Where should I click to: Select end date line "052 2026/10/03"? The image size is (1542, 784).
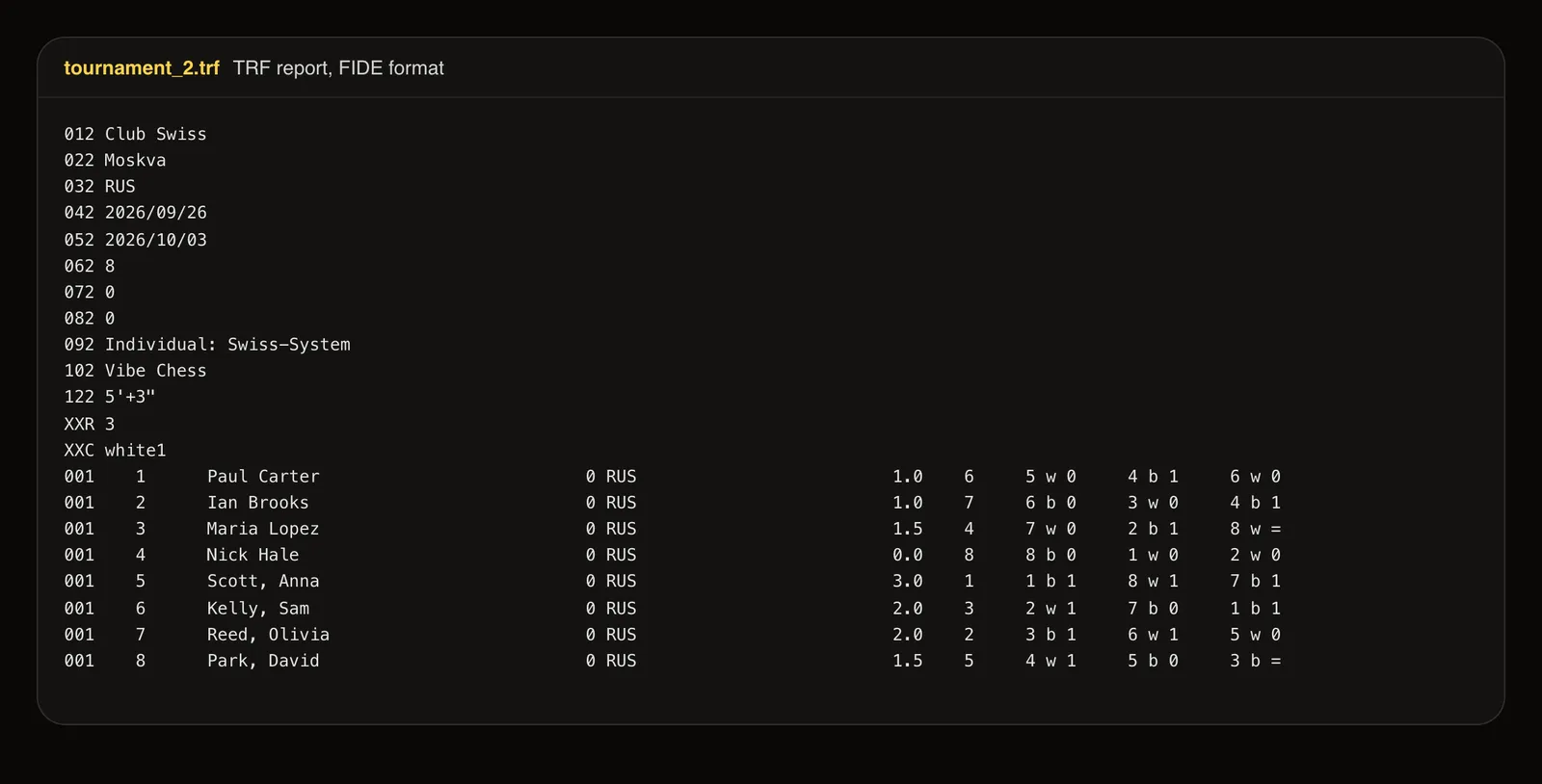[136, 239]
